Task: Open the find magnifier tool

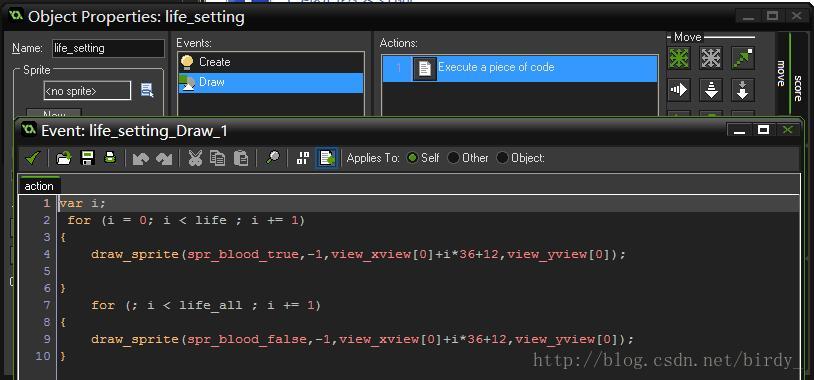Action: point(273,158)
